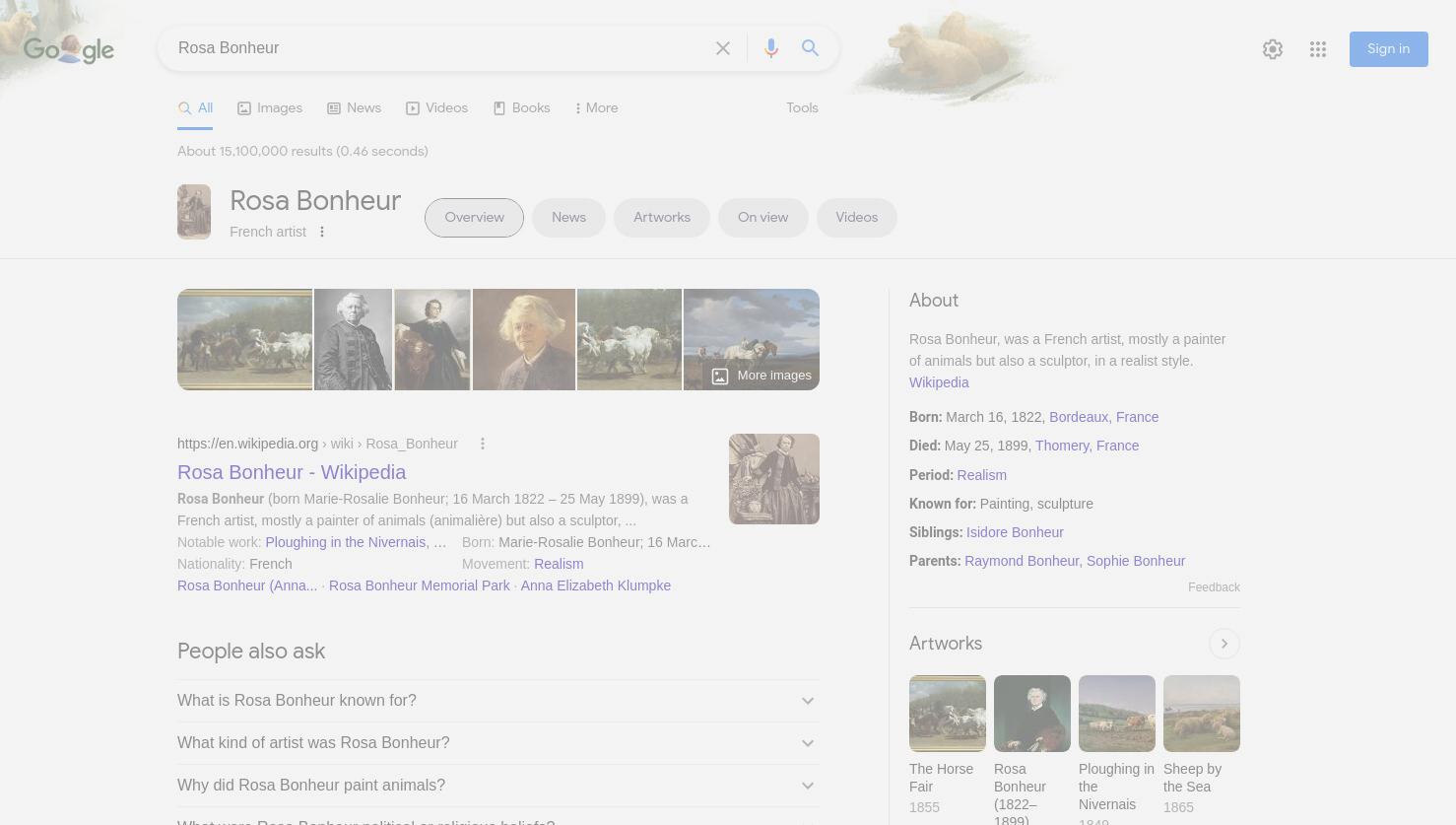Open the first framed horse painting image
This screenshot has height=825, width=1456.
244,340
